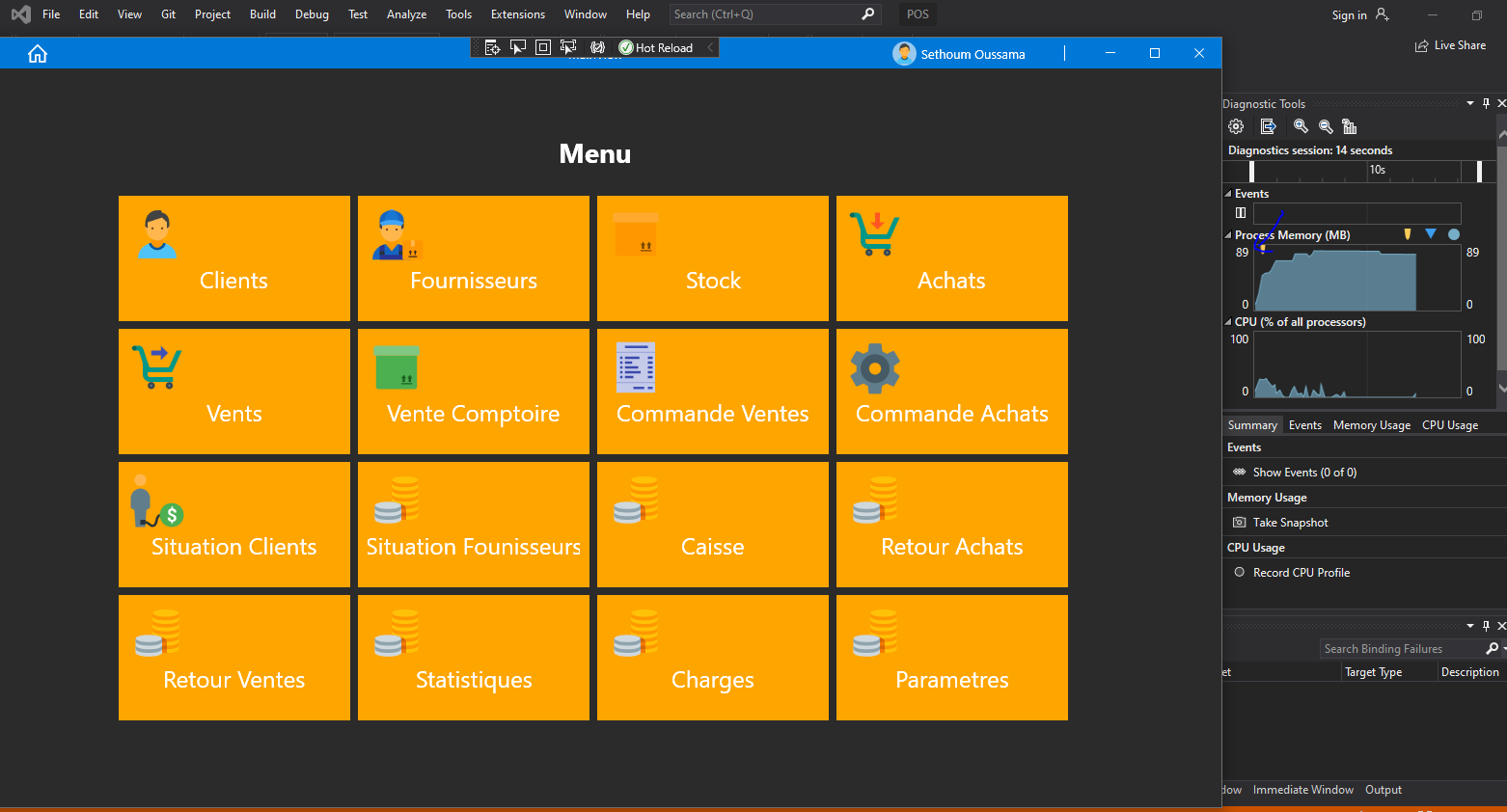Switch to the Memory Usage tab
This screenshot has height=812, width=1507.
tap(1371, 424)
